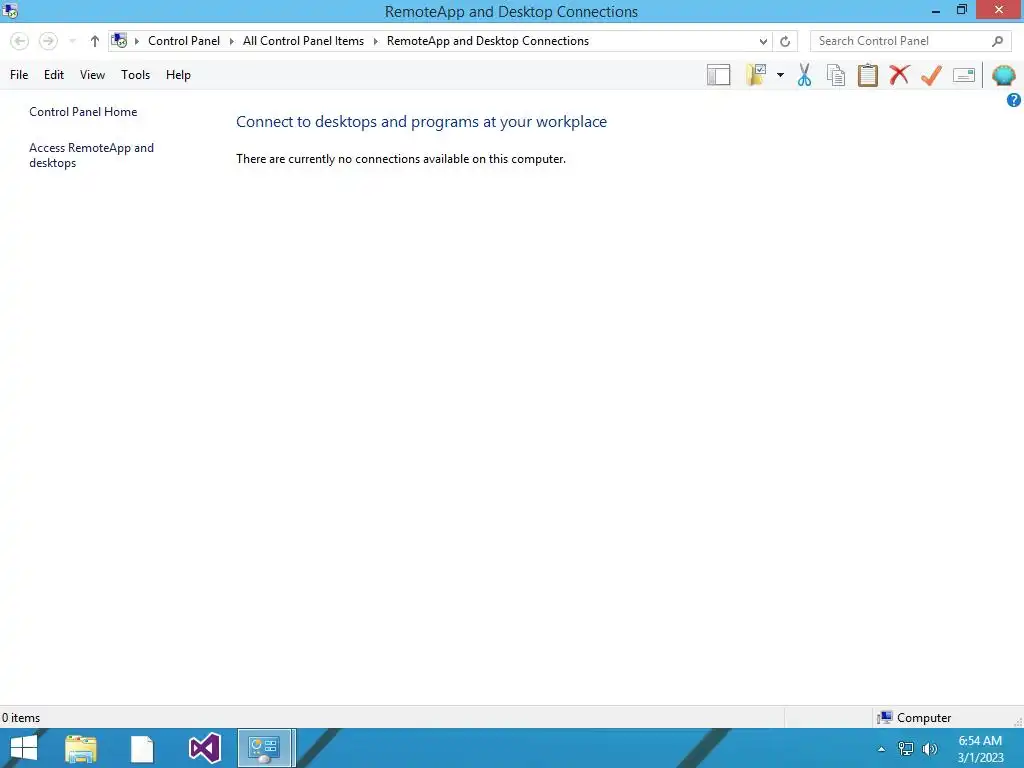Open Help via blue question mark

[1014, 100]
